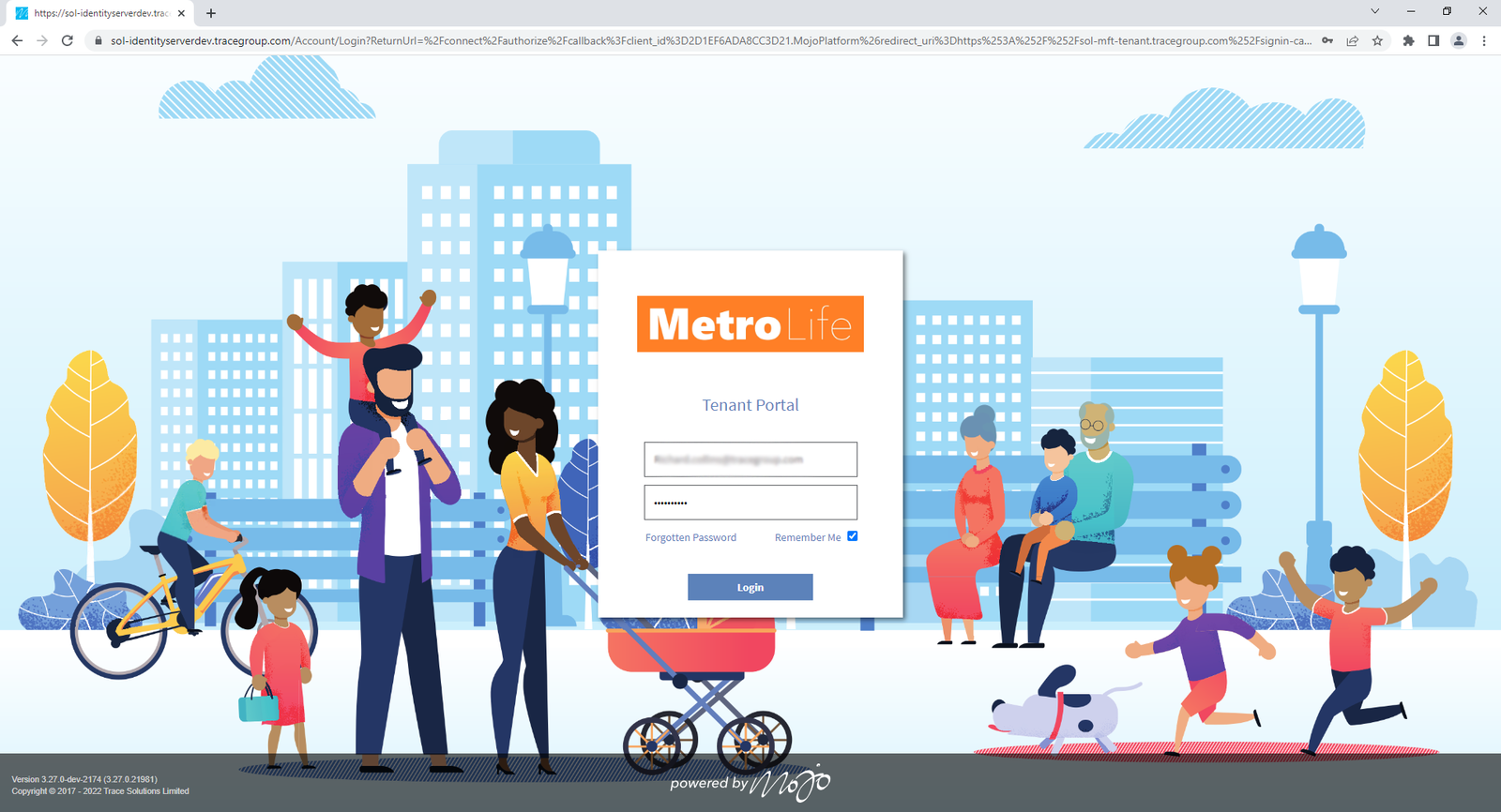Follow the Forgotten Password link
Viewport: 1501px width, 812px height.
[690, 537]
